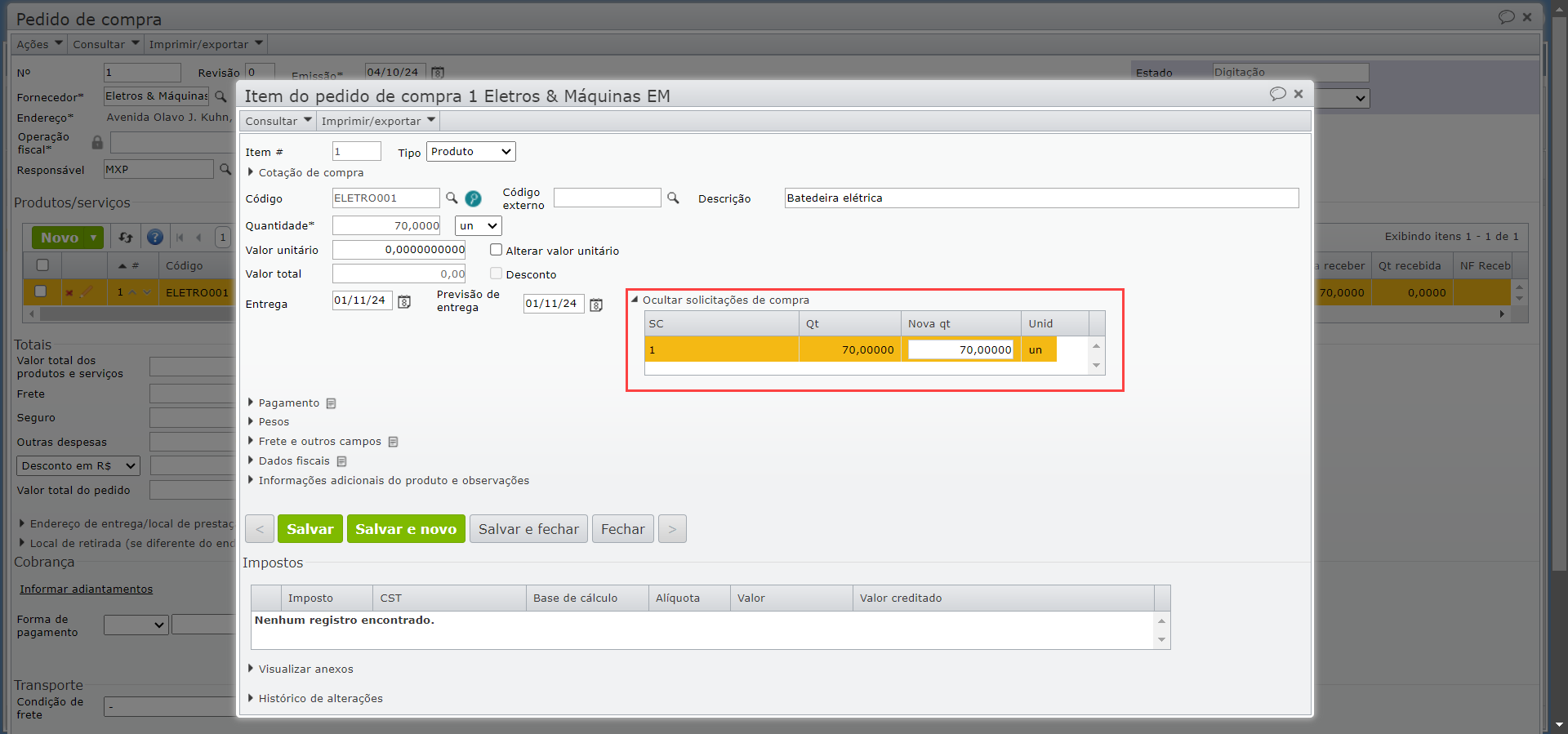1568x734 pixels.
Task: Open the Desconto em R$ dropdown
Action: click(x=78, y=465)
